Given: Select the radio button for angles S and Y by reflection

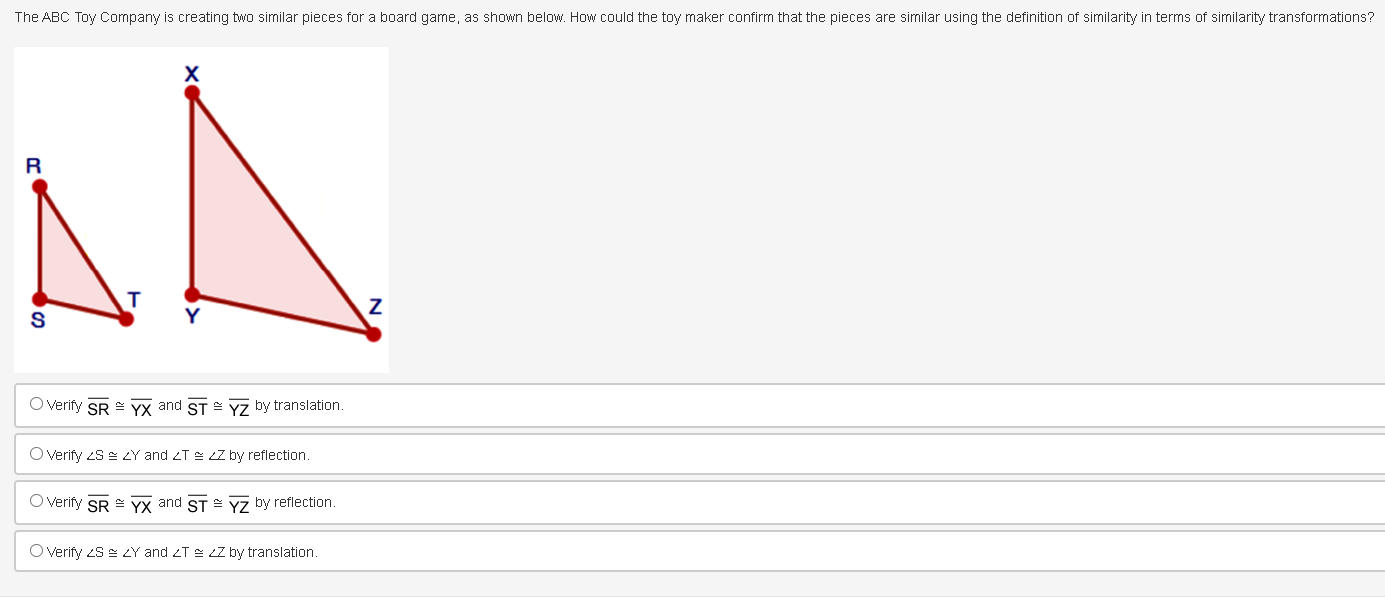Looking at the screenshot, I should click(x=36, y=453).
